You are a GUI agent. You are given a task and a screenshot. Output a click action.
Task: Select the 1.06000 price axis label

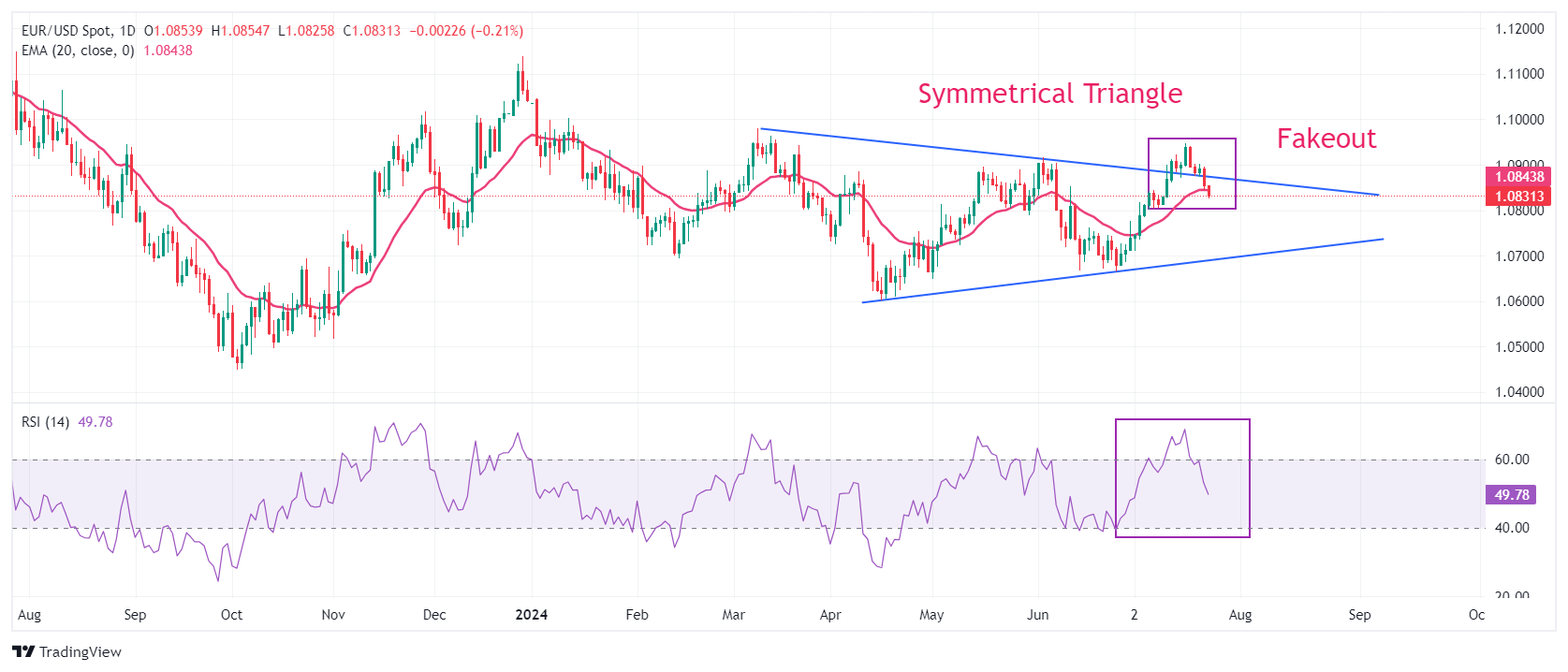click(x=1518, y=301)
